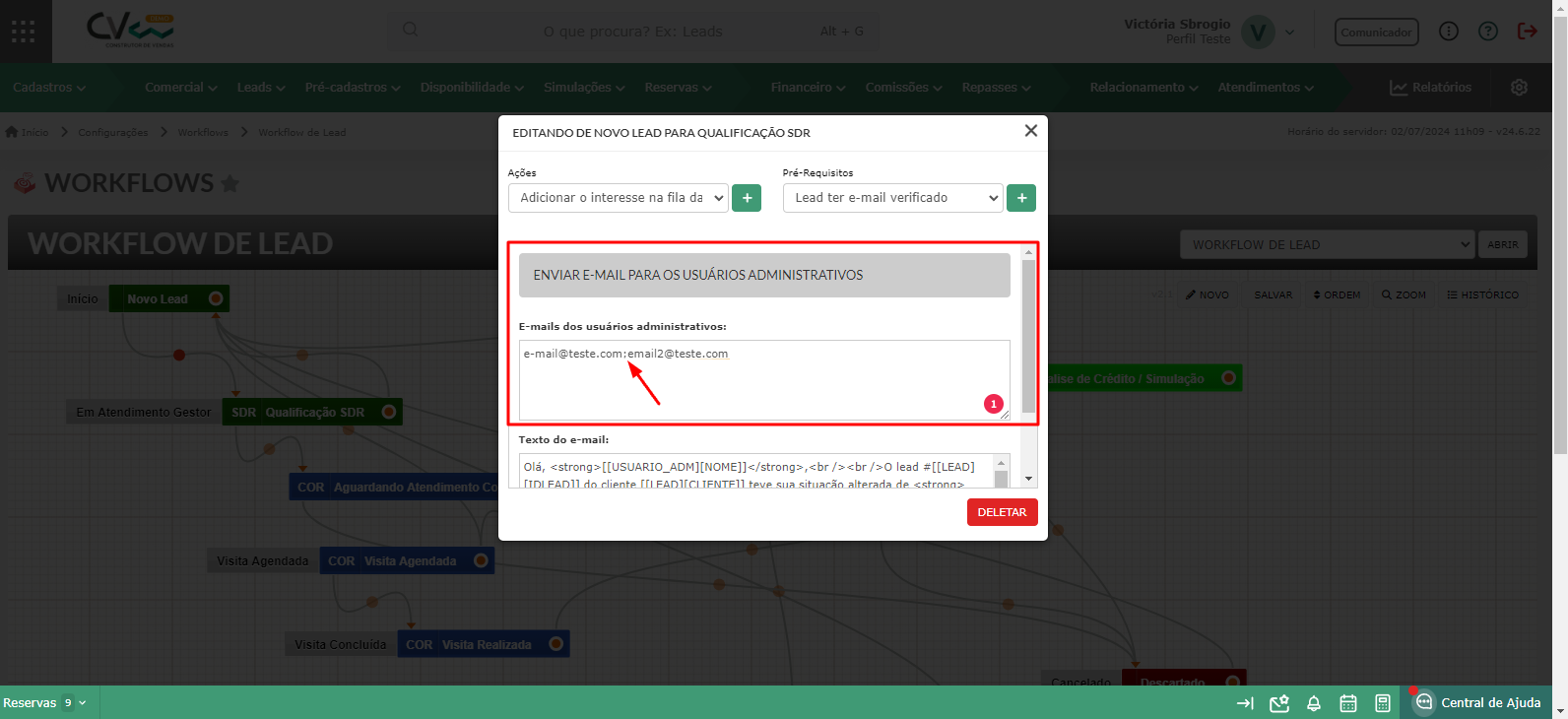Open the settings gear icon in navbar

(x=1520, y=88)
